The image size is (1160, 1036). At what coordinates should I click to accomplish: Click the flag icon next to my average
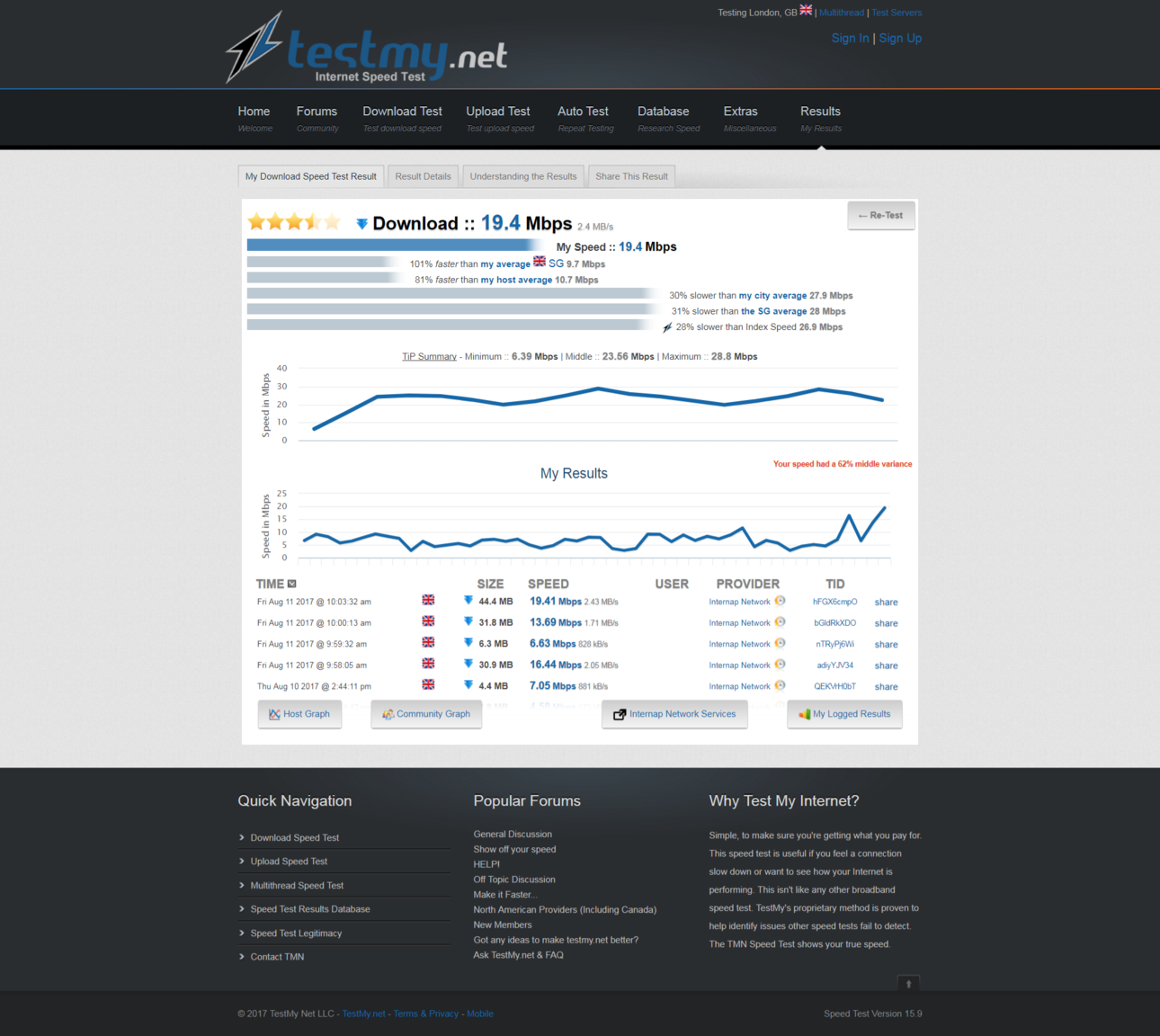[x=540, y=262]
